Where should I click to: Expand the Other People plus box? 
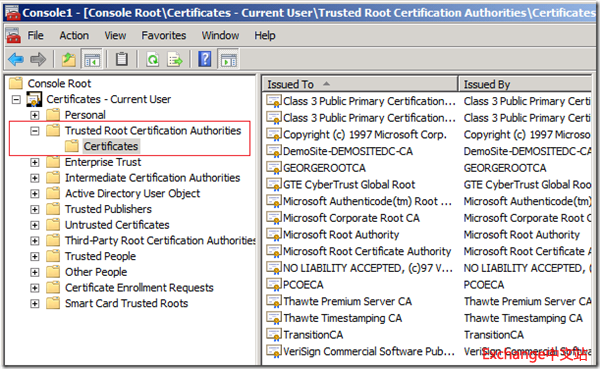point(35,273)
